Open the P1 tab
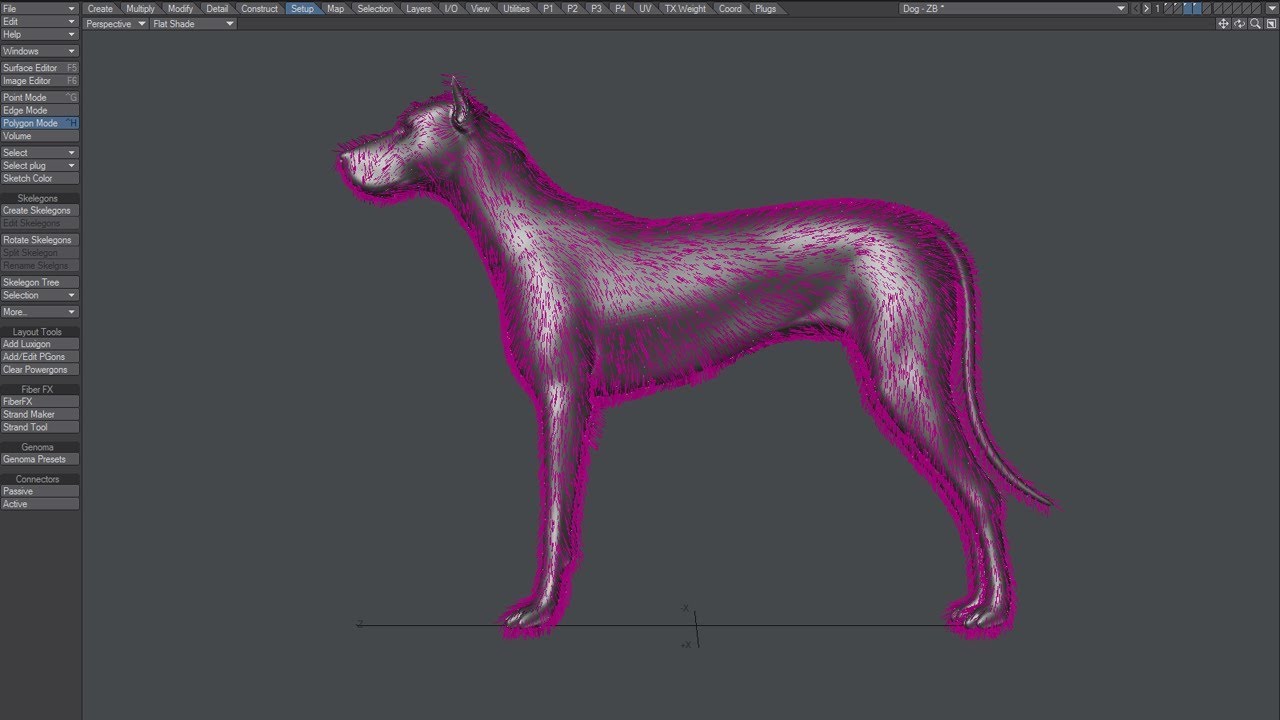This screenshot has width=1280, height=720. pyautogui.click(x=548, y=8)
